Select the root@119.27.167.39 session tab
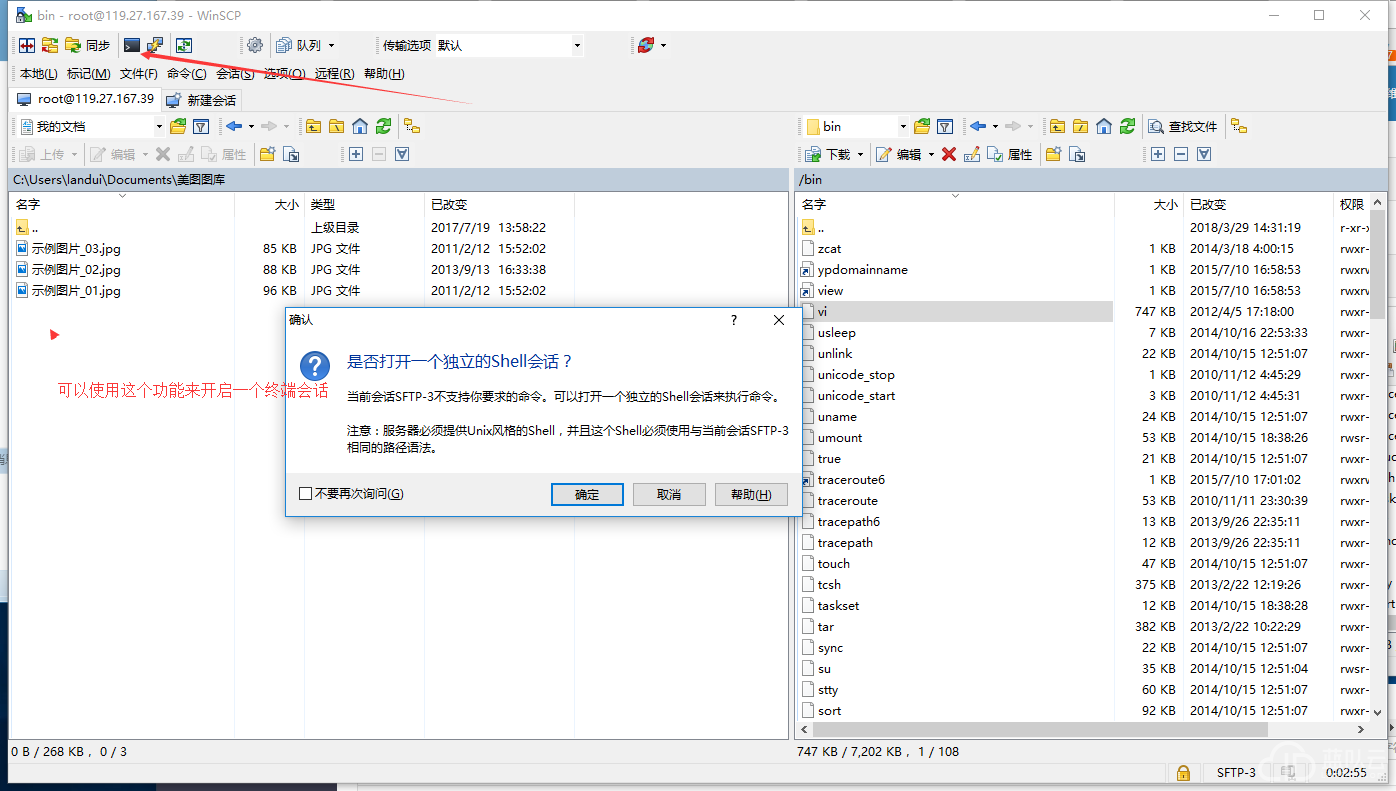Screen dimensions: 1396x791 coord(85,99)
